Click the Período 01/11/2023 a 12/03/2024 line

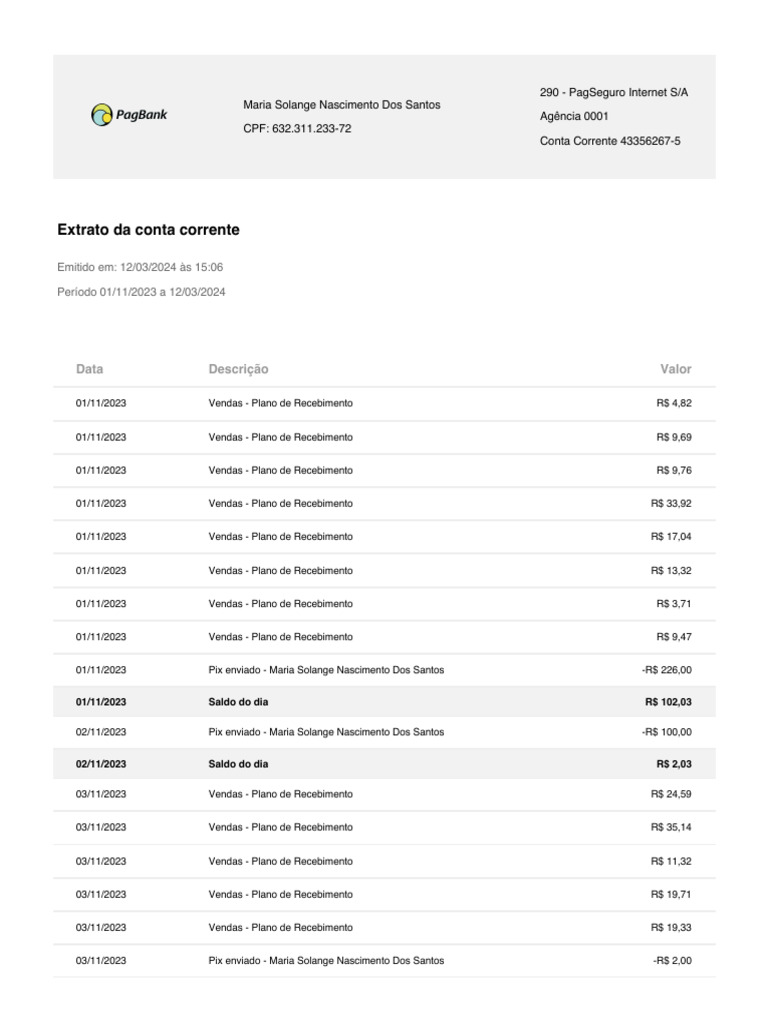[x=141, y=292]
